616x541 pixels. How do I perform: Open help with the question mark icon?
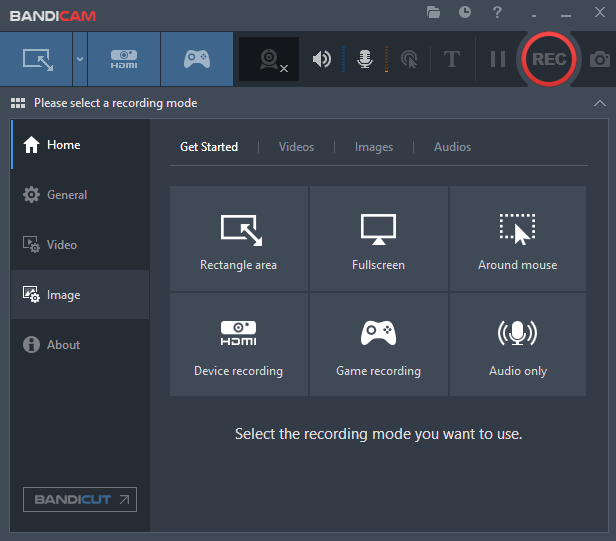(x=497, y=12)
